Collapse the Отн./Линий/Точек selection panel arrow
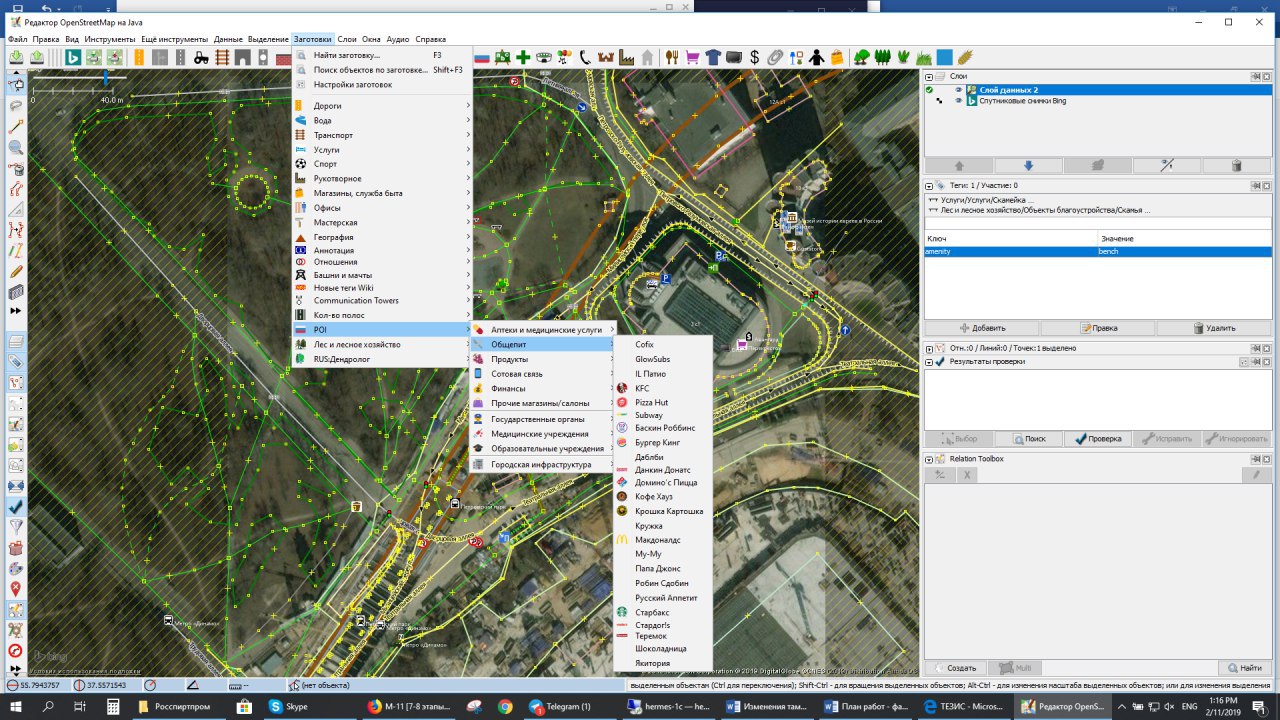 tap(929, 349)
